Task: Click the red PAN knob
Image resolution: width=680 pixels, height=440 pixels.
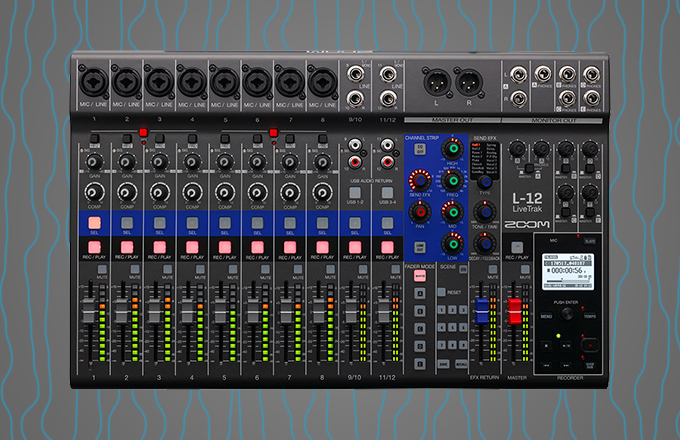Action: coord(418,212)
